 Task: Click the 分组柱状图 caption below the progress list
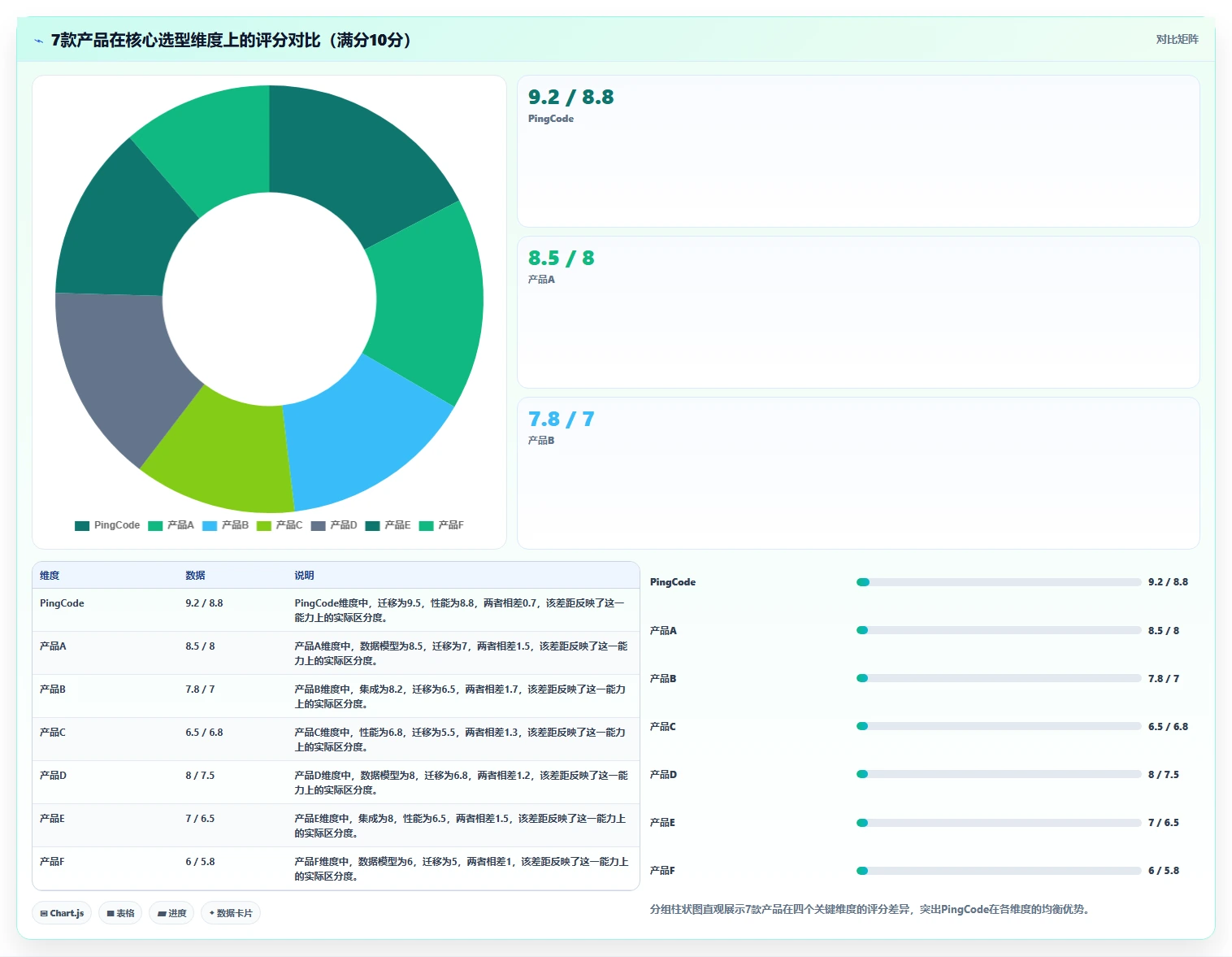(x=870, y=910)
